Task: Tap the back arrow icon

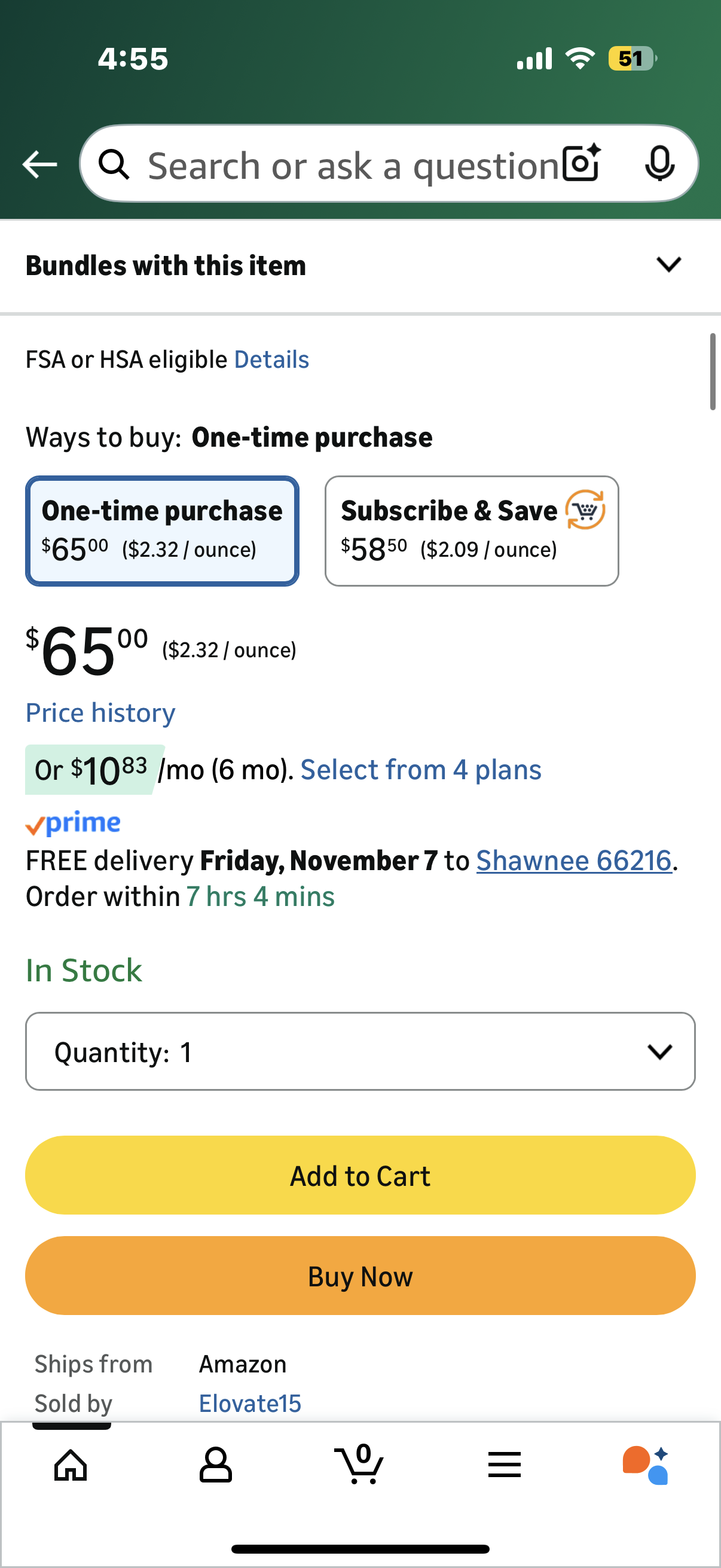Action: tap(39, 164)
